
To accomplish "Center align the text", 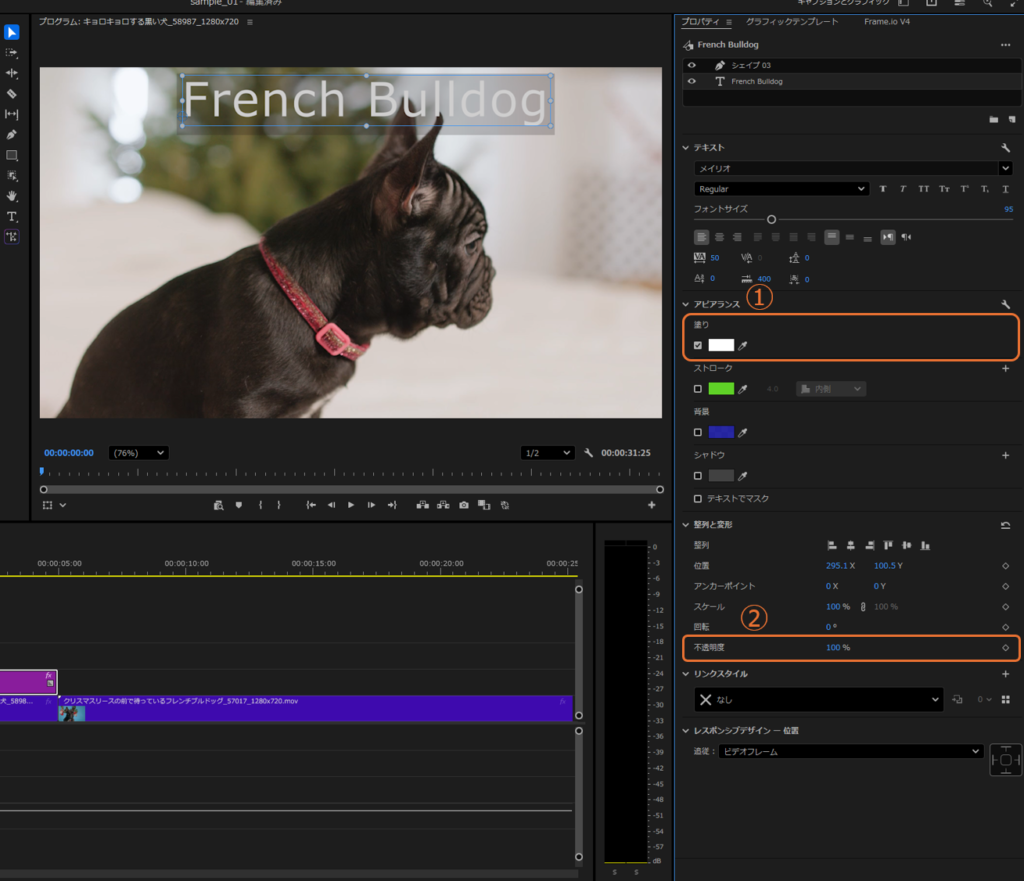I will pos(720,237).
